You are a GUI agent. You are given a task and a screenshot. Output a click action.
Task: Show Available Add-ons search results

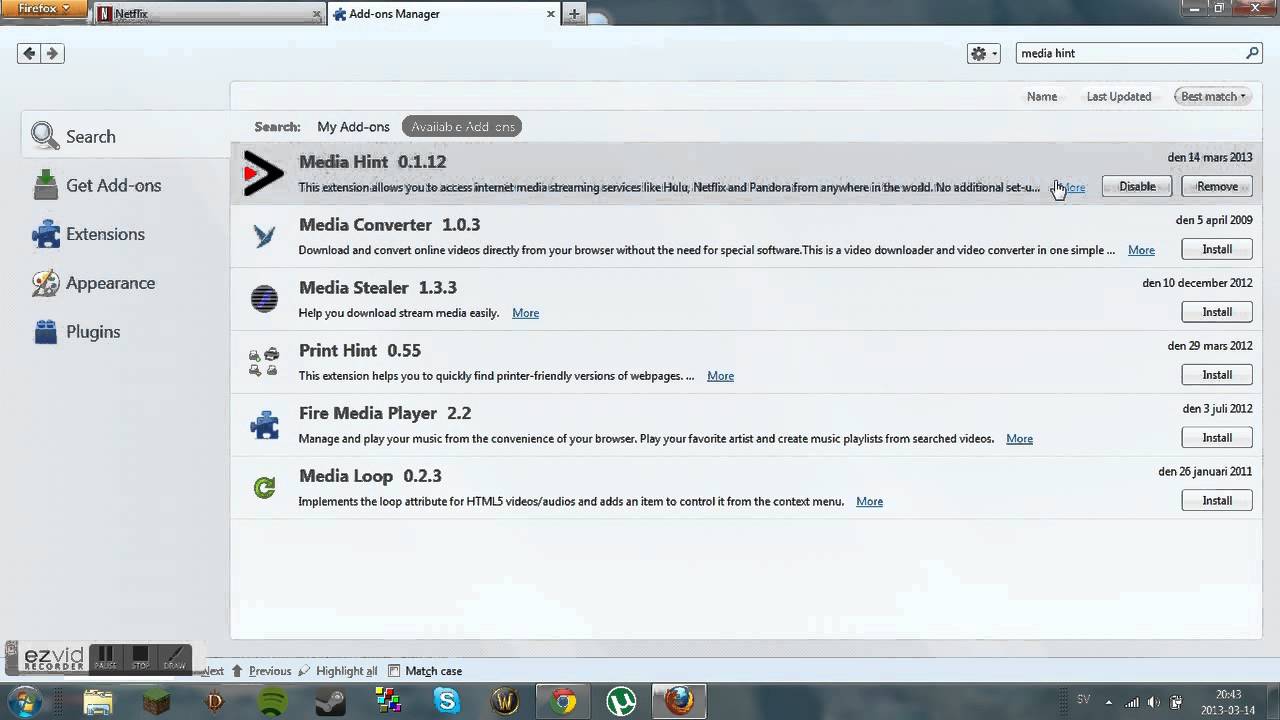(x=463, y=126)
